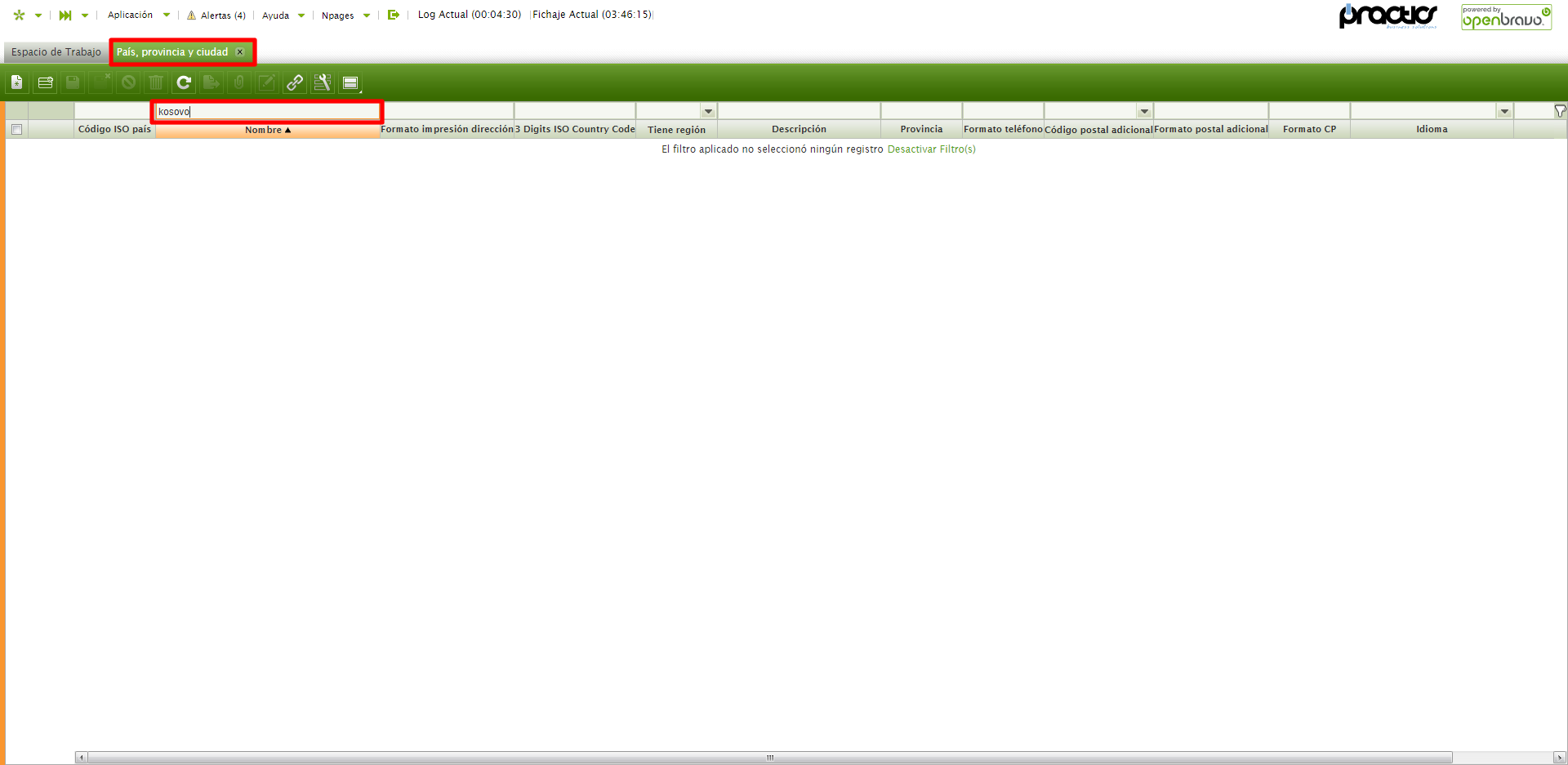
Task: Focus the Formato postal adicional filter field
Action: click(x=1211, y=111)
